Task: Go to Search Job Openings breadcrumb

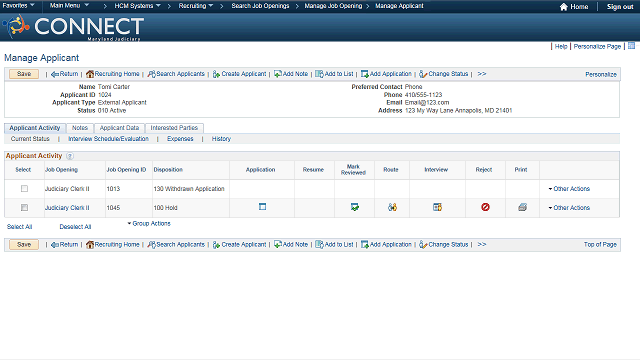Action: (260, 6)
